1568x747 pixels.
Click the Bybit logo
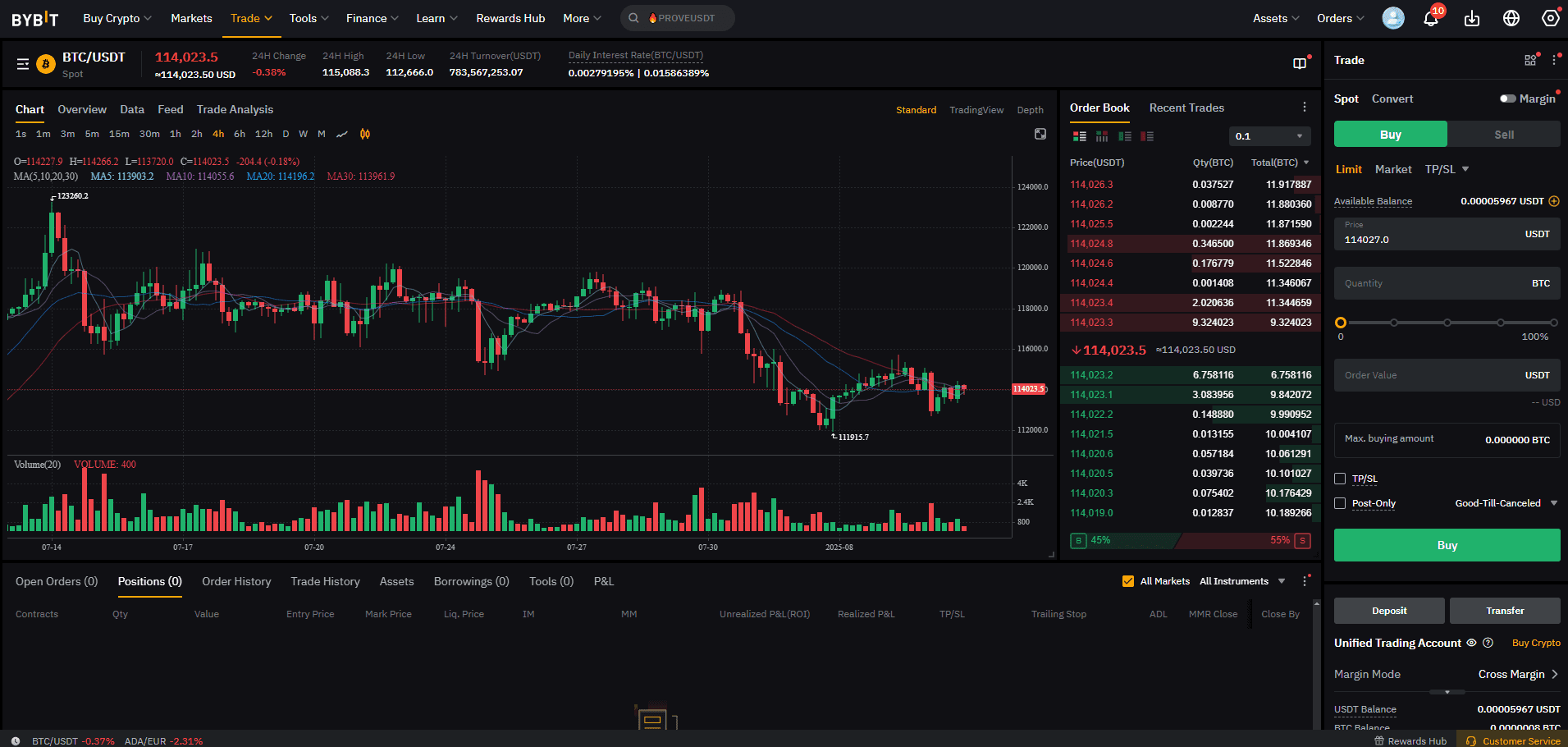click(35, 18)
